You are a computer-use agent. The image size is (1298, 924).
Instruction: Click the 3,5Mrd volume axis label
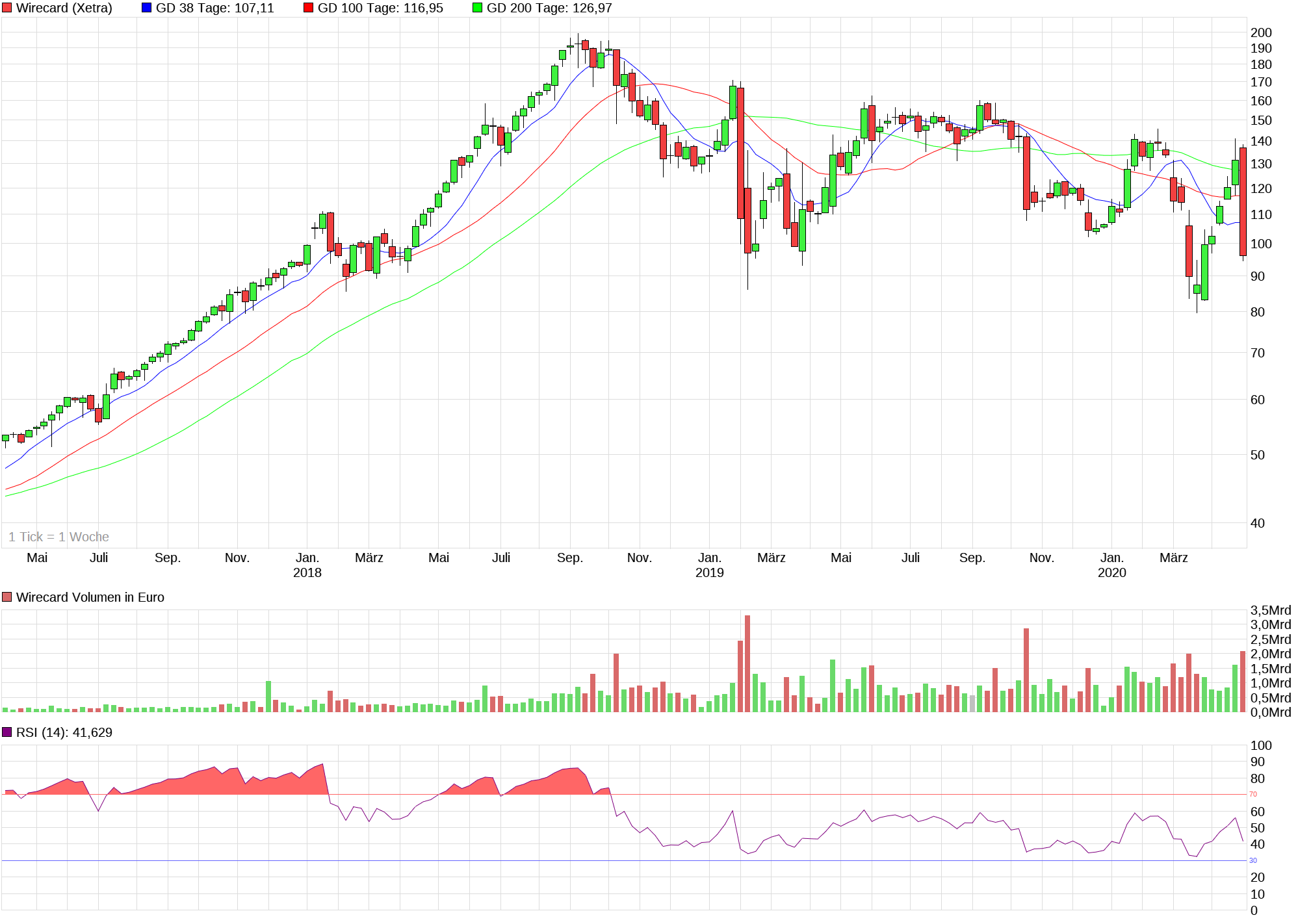tap(1270, 610)
